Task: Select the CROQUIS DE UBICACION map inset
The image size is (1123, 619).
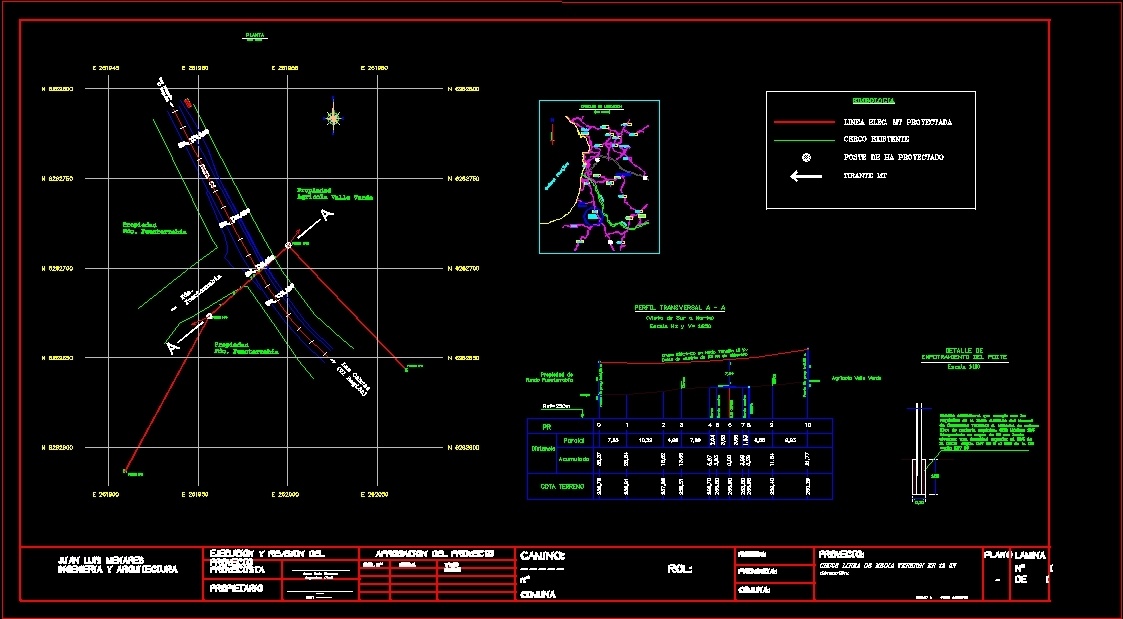Action: point(598,177)
